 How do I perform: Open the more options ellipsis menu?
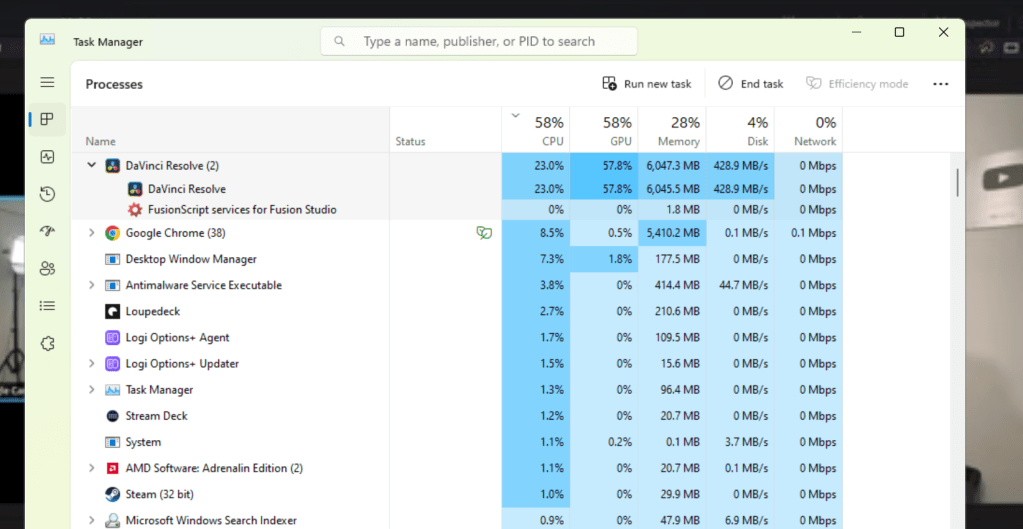(x=940, y=83)
